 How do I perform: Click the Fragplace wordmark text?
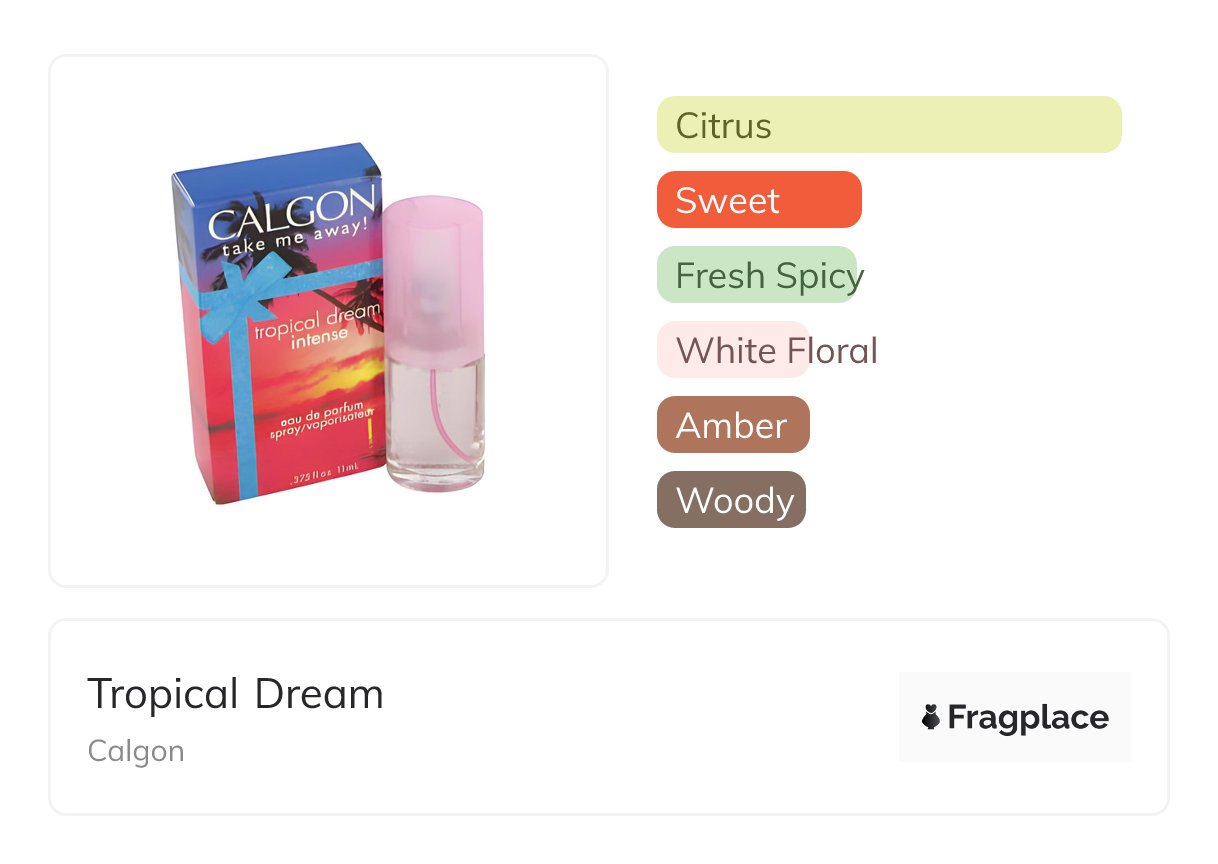pyautogui.click(x=1027, y=717)
